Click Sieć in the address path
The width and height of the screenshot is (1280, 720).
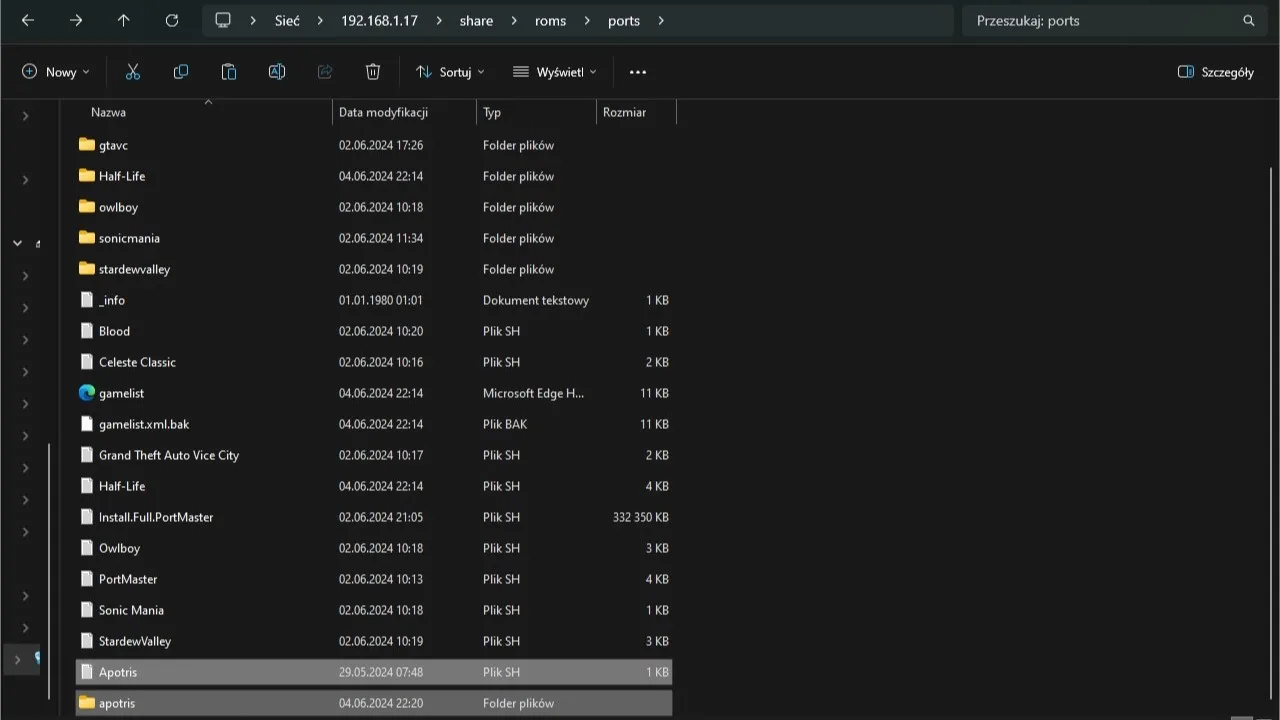[x=287, y=20]
